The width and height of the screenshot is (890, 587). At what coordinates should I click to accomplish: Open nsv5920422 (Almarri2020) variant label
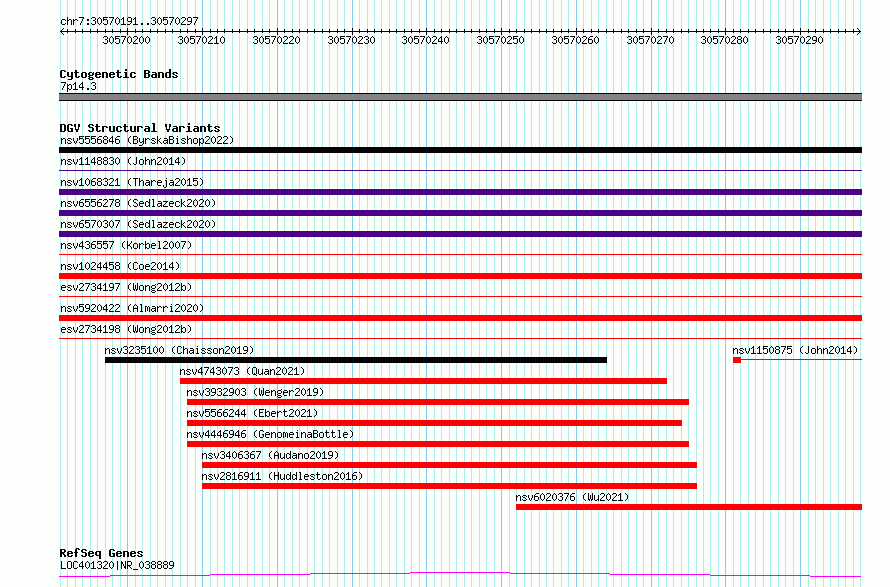pos(132,308)
